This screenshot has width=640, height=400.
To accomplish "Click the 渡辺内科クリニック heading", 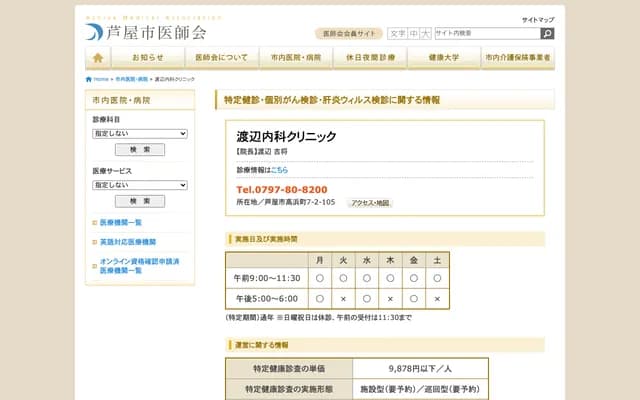I will [287, 136].
